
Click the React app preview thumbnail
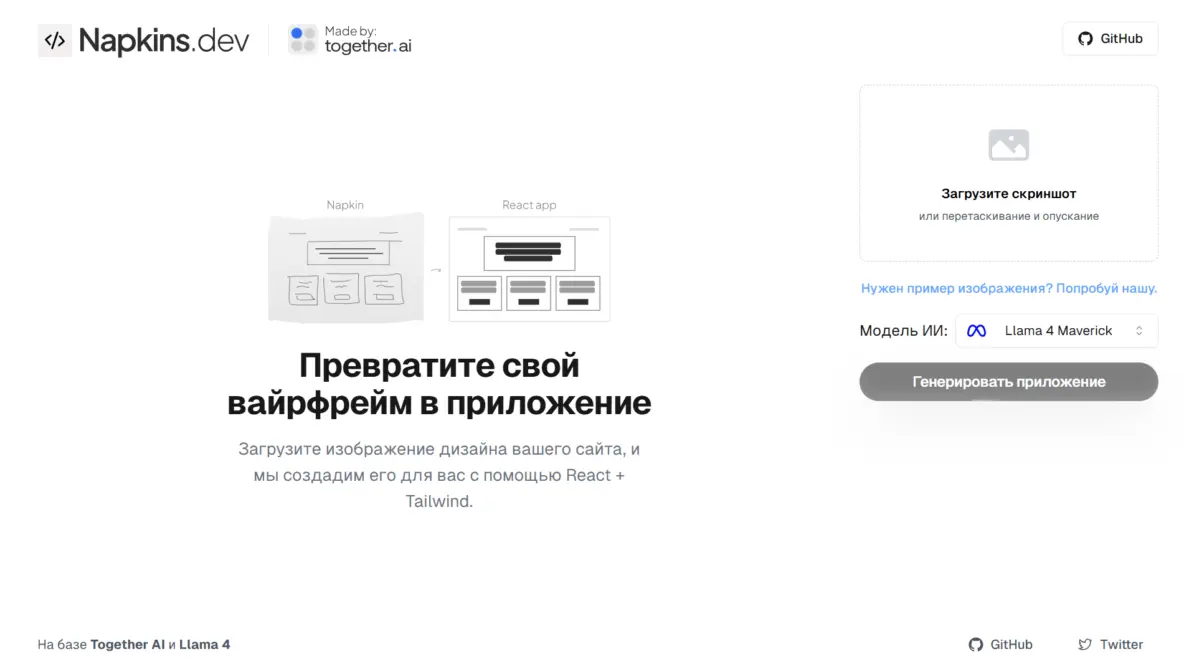pos(529,269)
